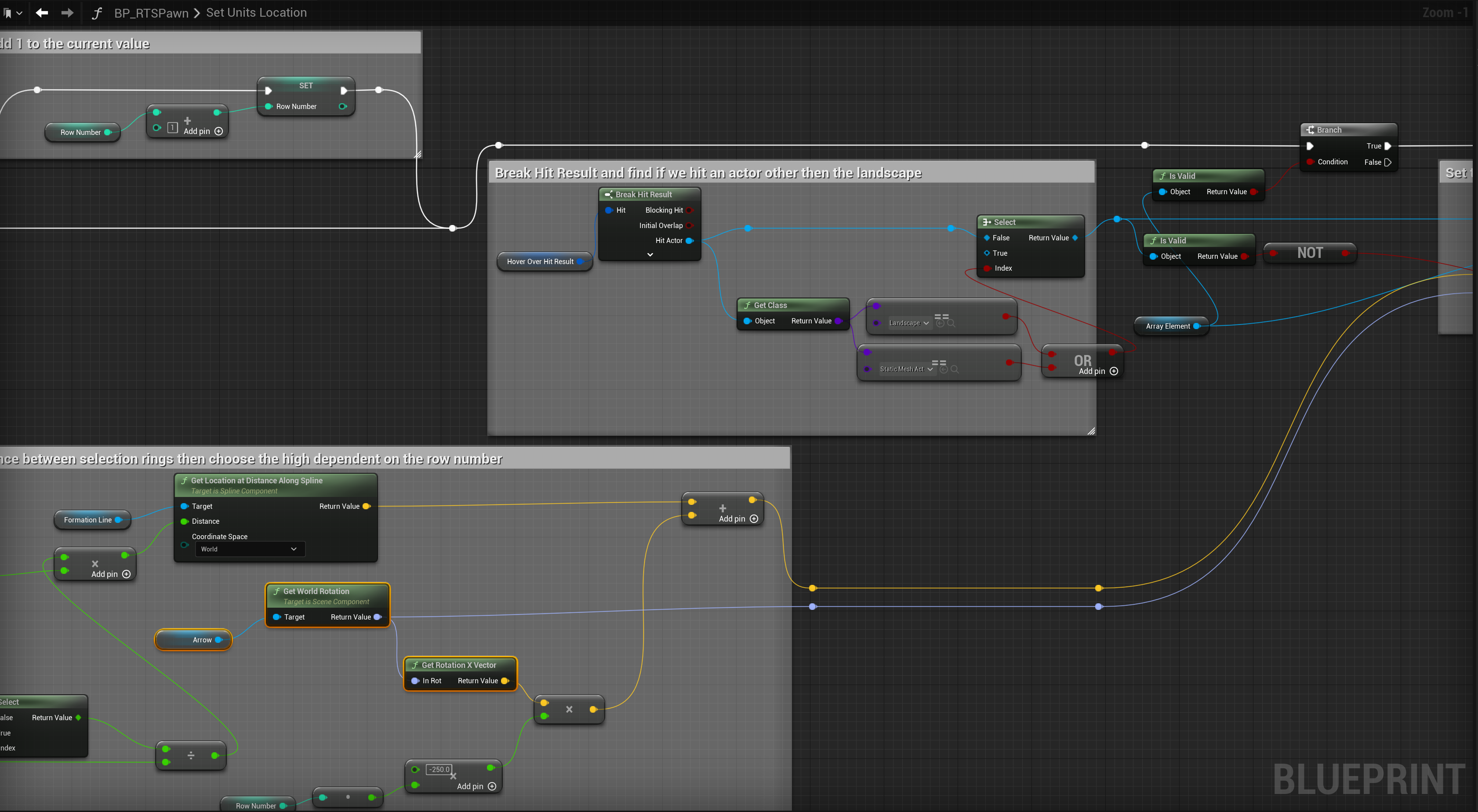Expand Break Hit Result node pins
The image size is (1478, 812).
pos(650,254)
